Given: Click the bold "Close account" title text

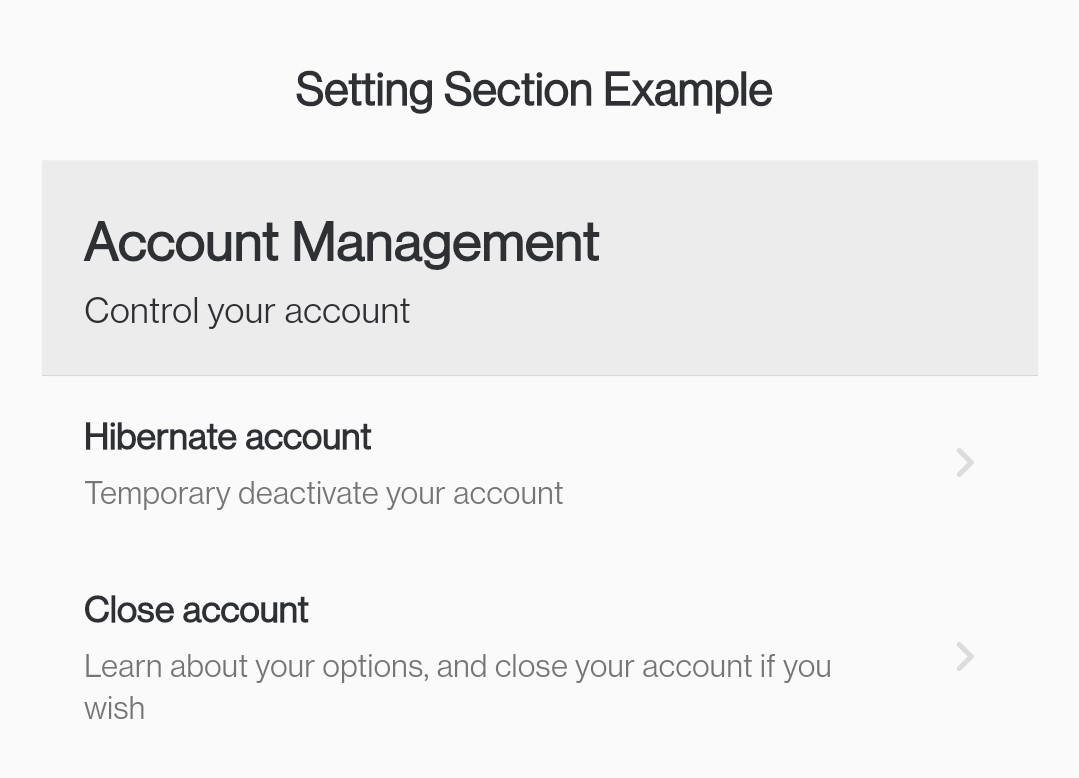Looking at the screenshot, I should [196, 610].
